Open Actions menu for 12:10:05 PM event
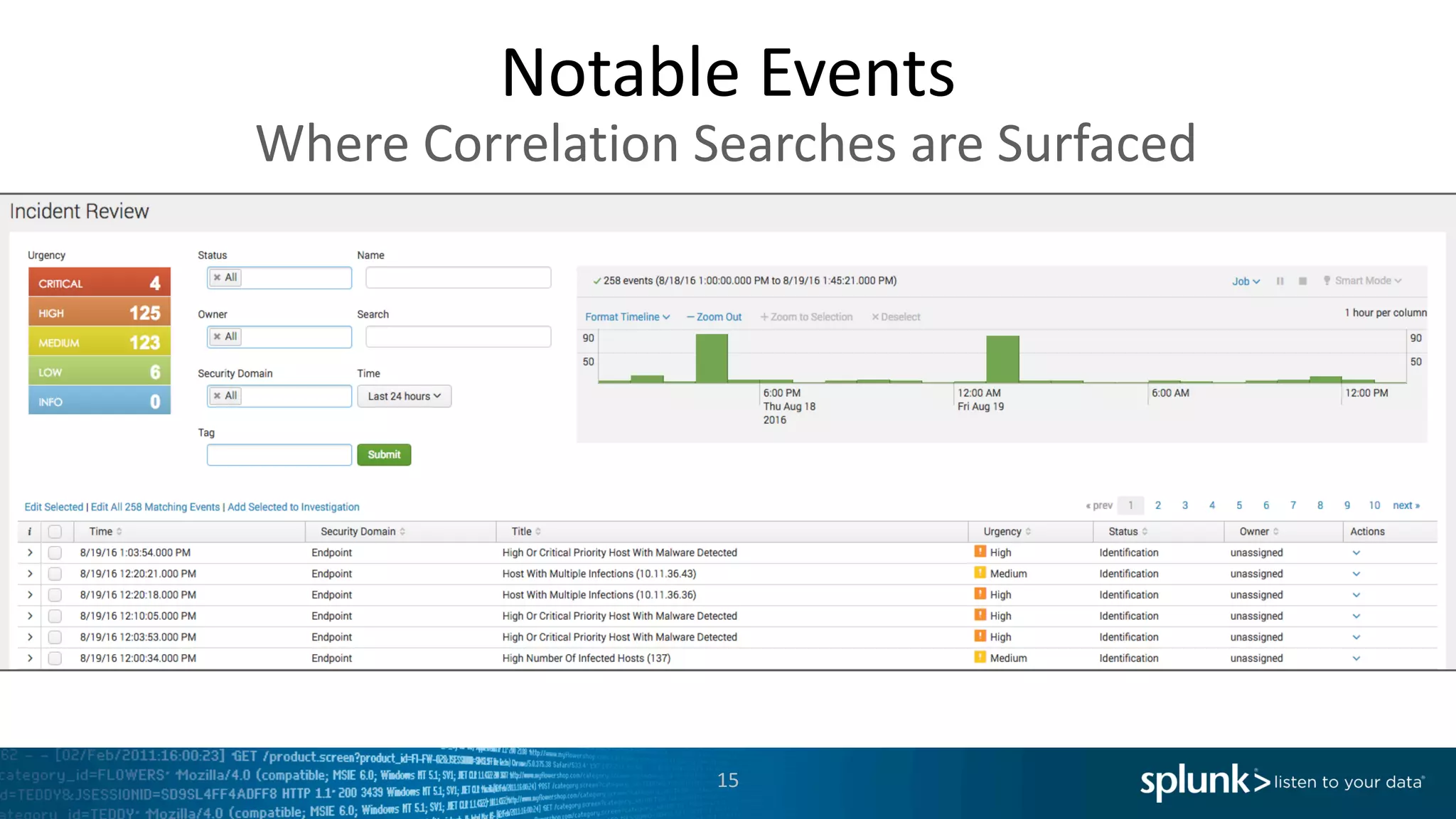 point(1356,616)
